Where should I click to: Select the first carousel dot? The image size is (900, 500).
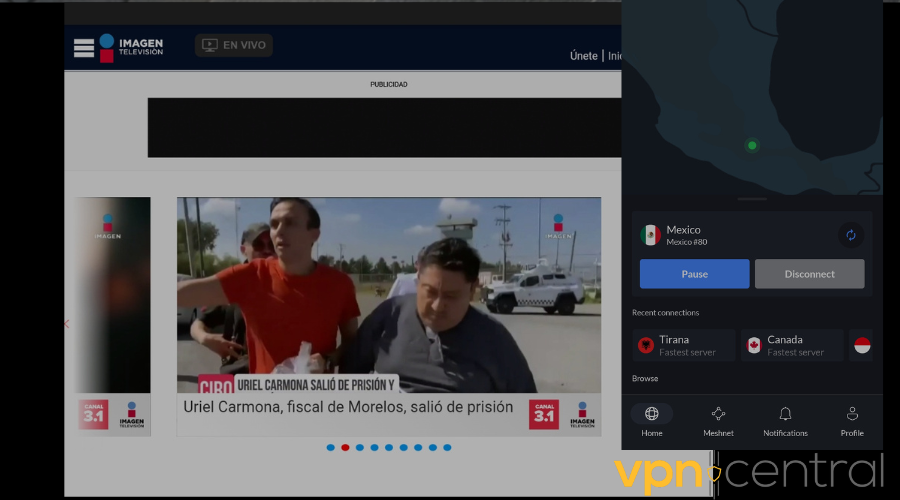[x=331, y=448]
